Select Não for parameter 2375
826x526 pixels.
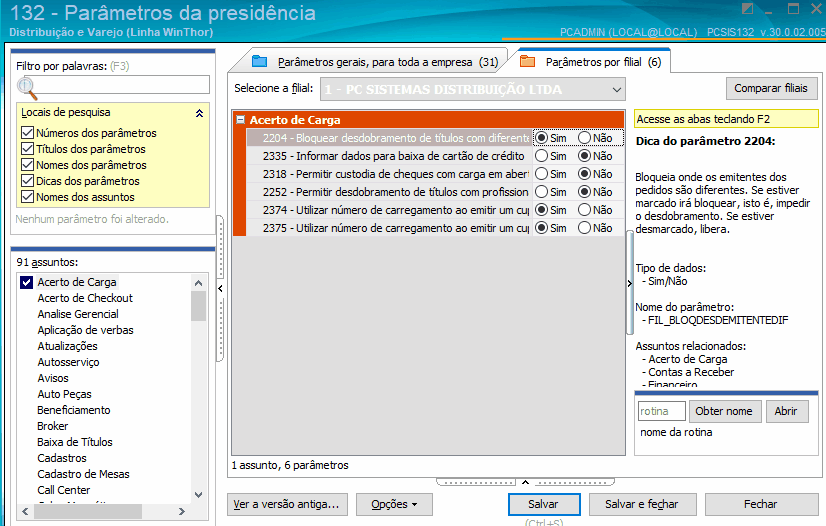point(584,228)
